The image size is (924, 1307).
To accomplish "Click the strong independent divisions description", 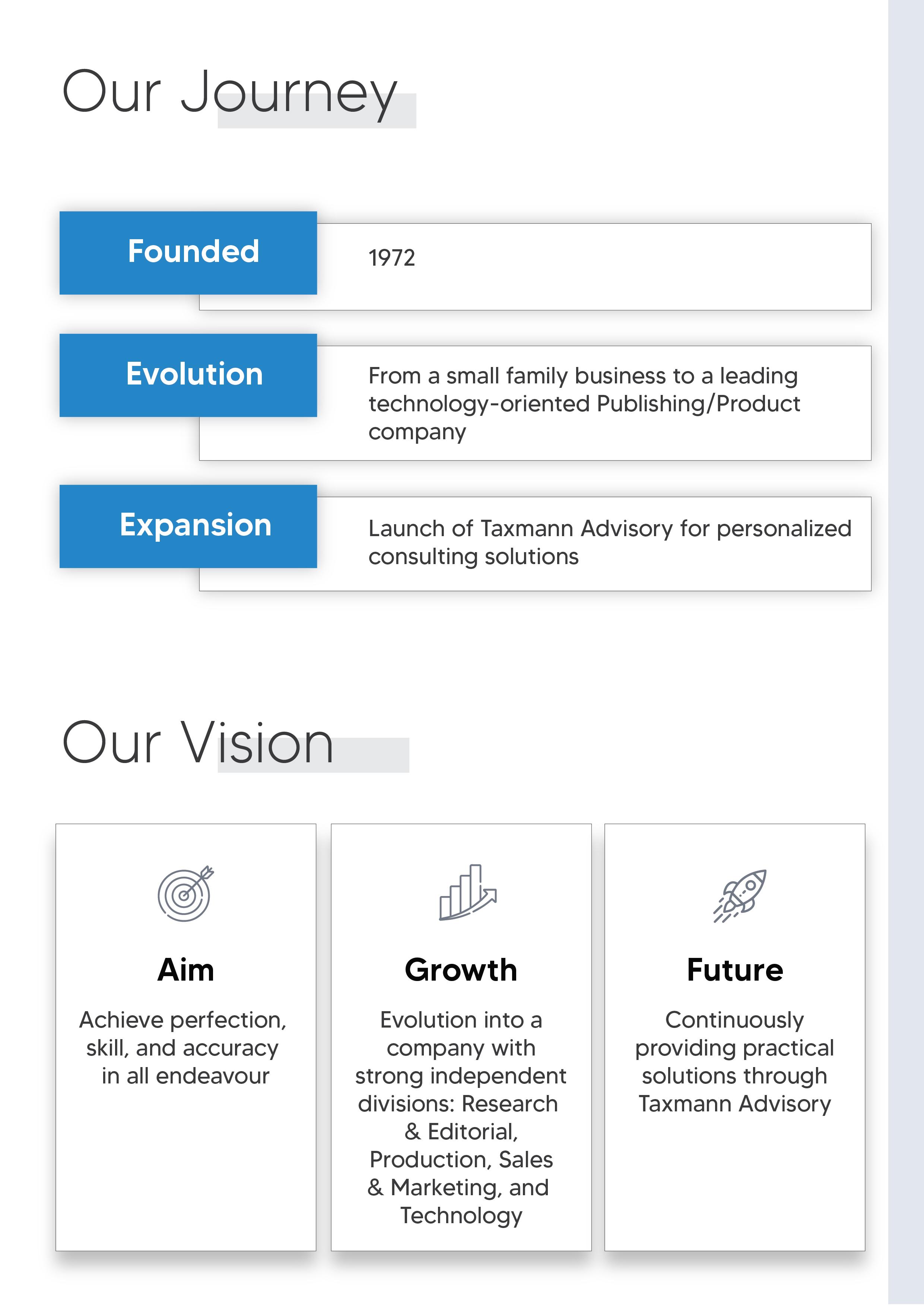I will 461,1117.
